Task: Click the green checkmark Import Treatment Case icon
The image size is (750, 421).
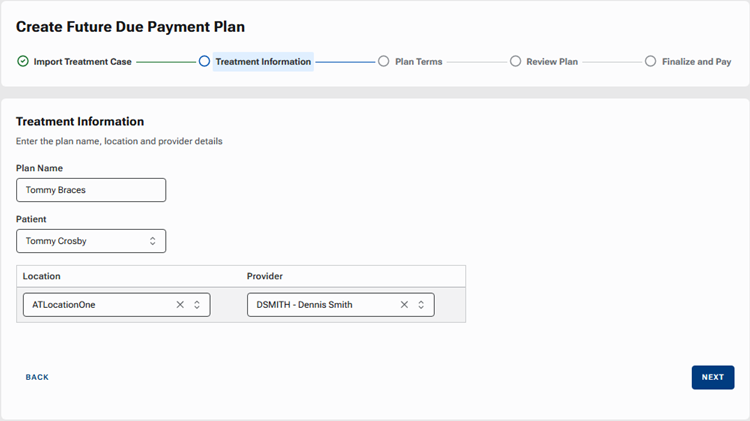Action: 23,62
